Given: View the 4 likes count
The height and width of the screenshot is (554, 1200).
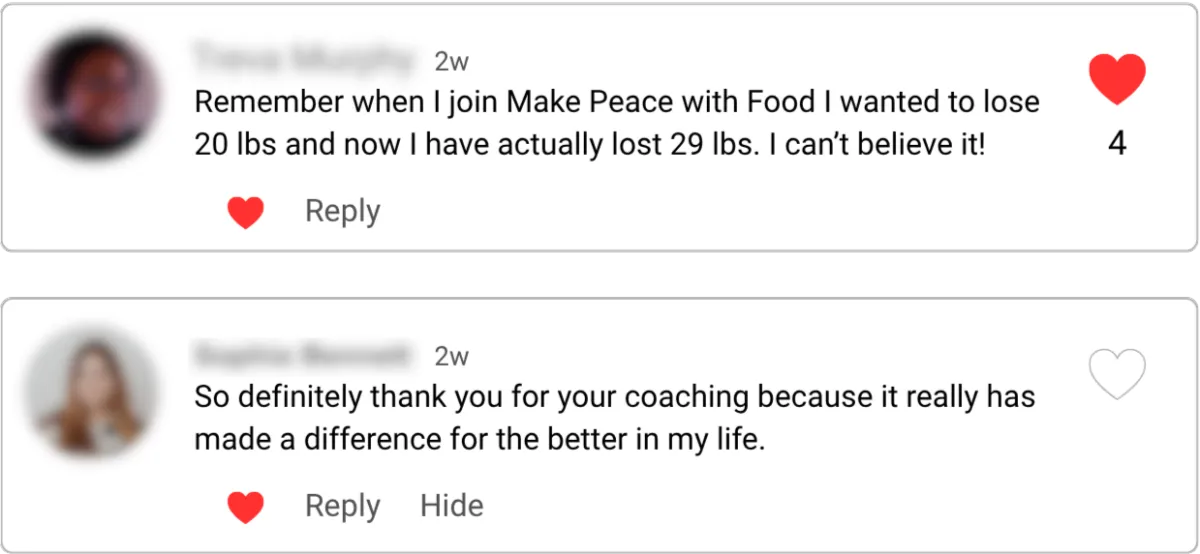Looking at the screenshot, I should (x=1117, y=145).
